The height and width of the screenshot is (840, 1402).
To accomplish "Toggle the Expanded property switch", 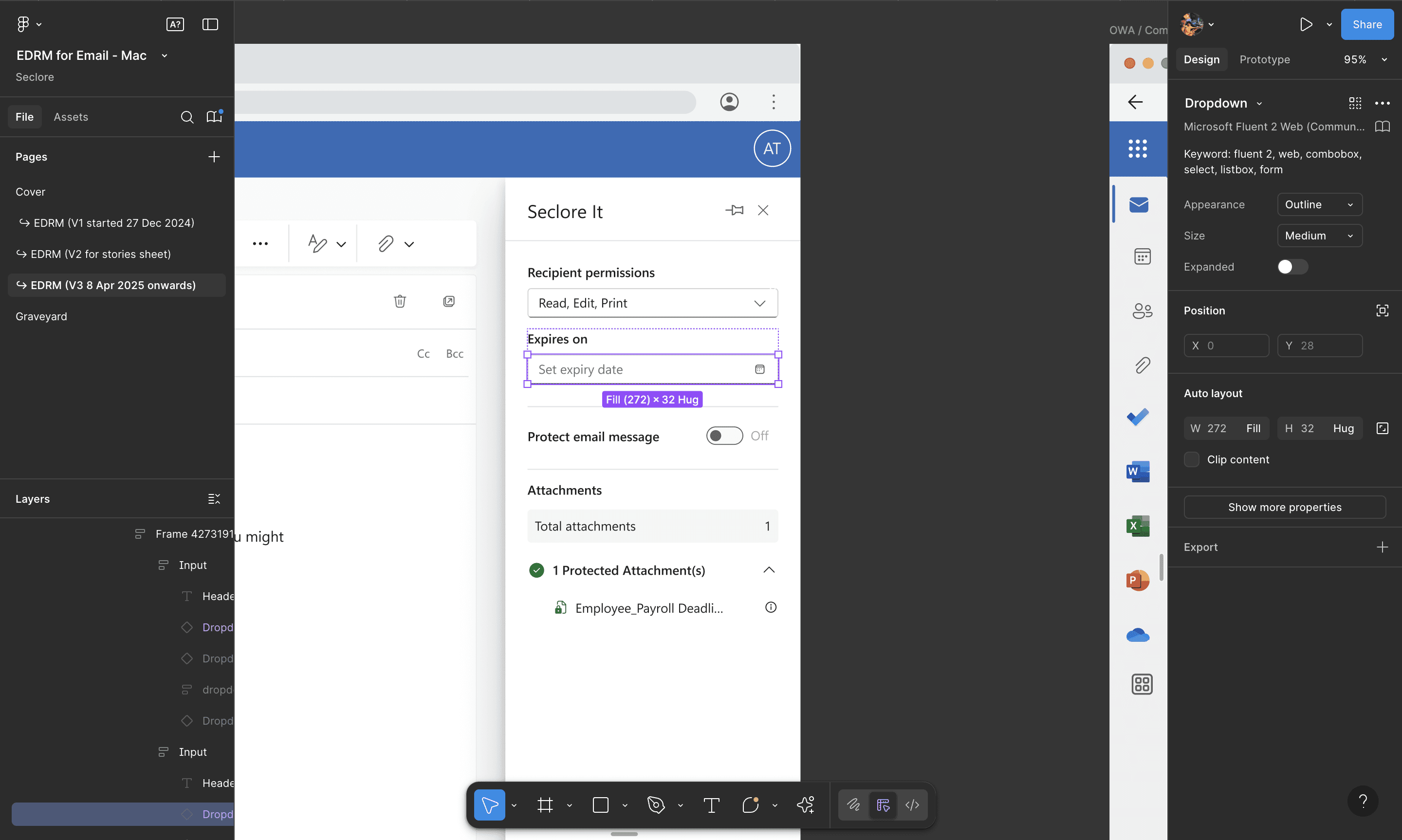I will (x=1292, y=267).
